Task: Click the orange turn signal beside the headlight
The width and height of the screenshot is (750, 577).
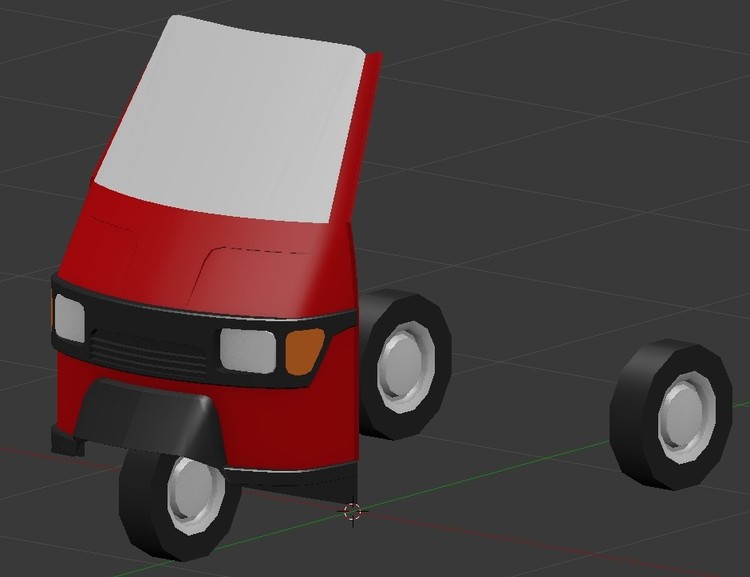Action: [x=304, y=351]
